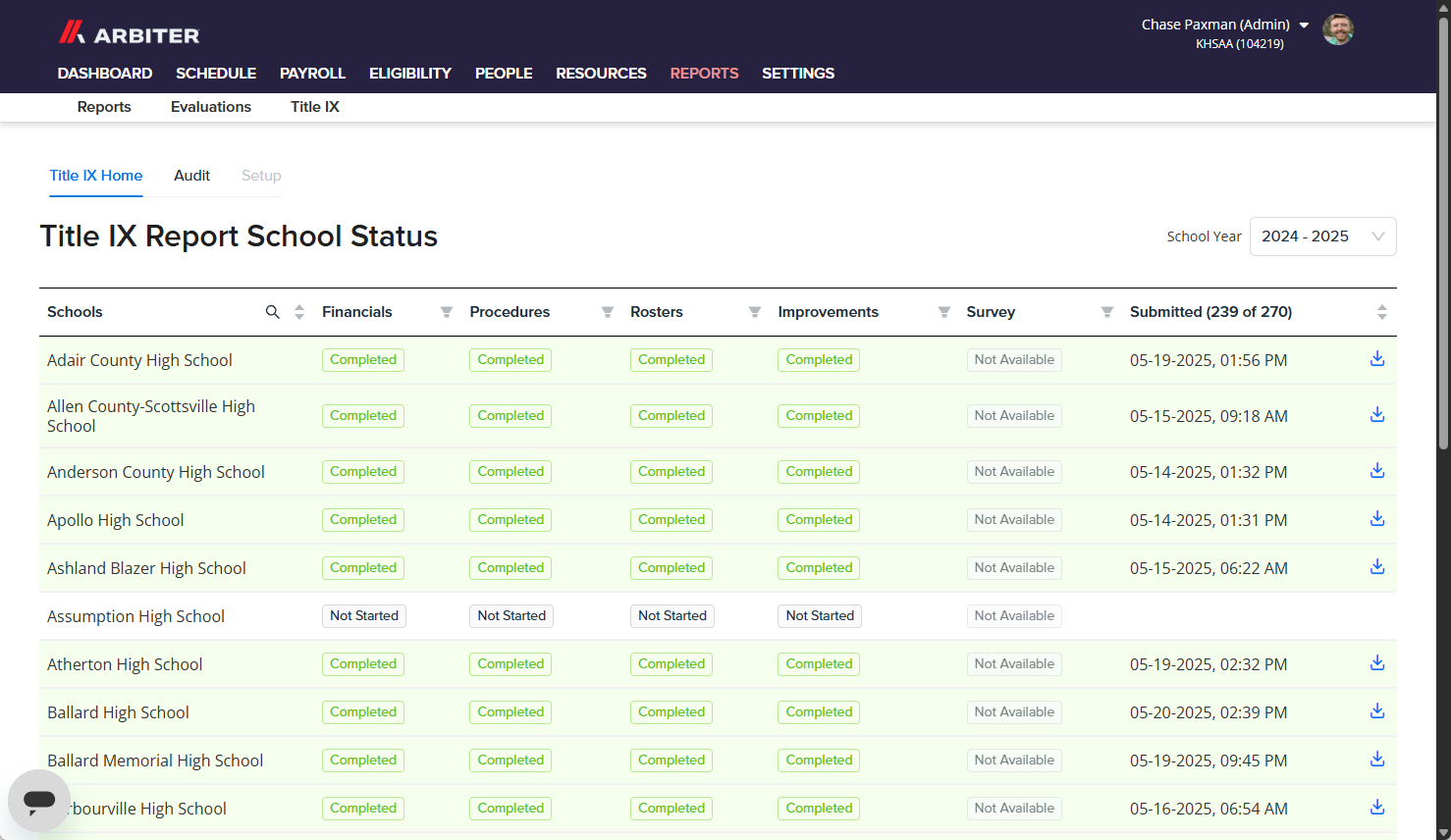
Task: Download Anderson County High School report
Action: [x=1377, y=471]
